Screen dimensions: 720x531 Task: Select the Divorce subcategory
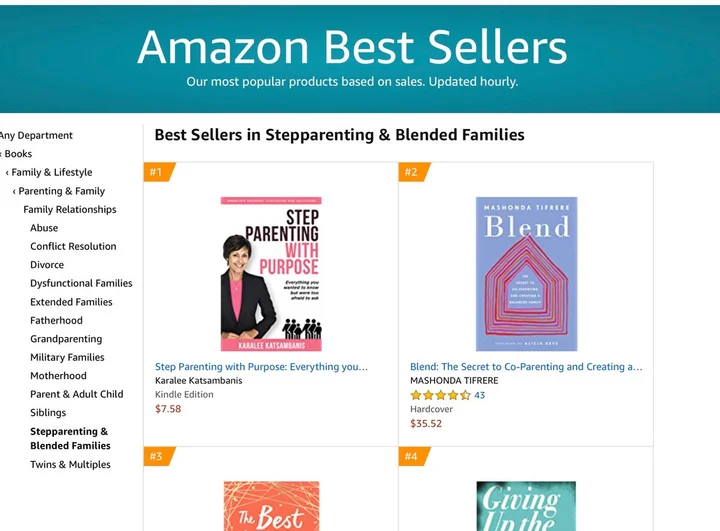pyautogui.click(x=47, y=265)
